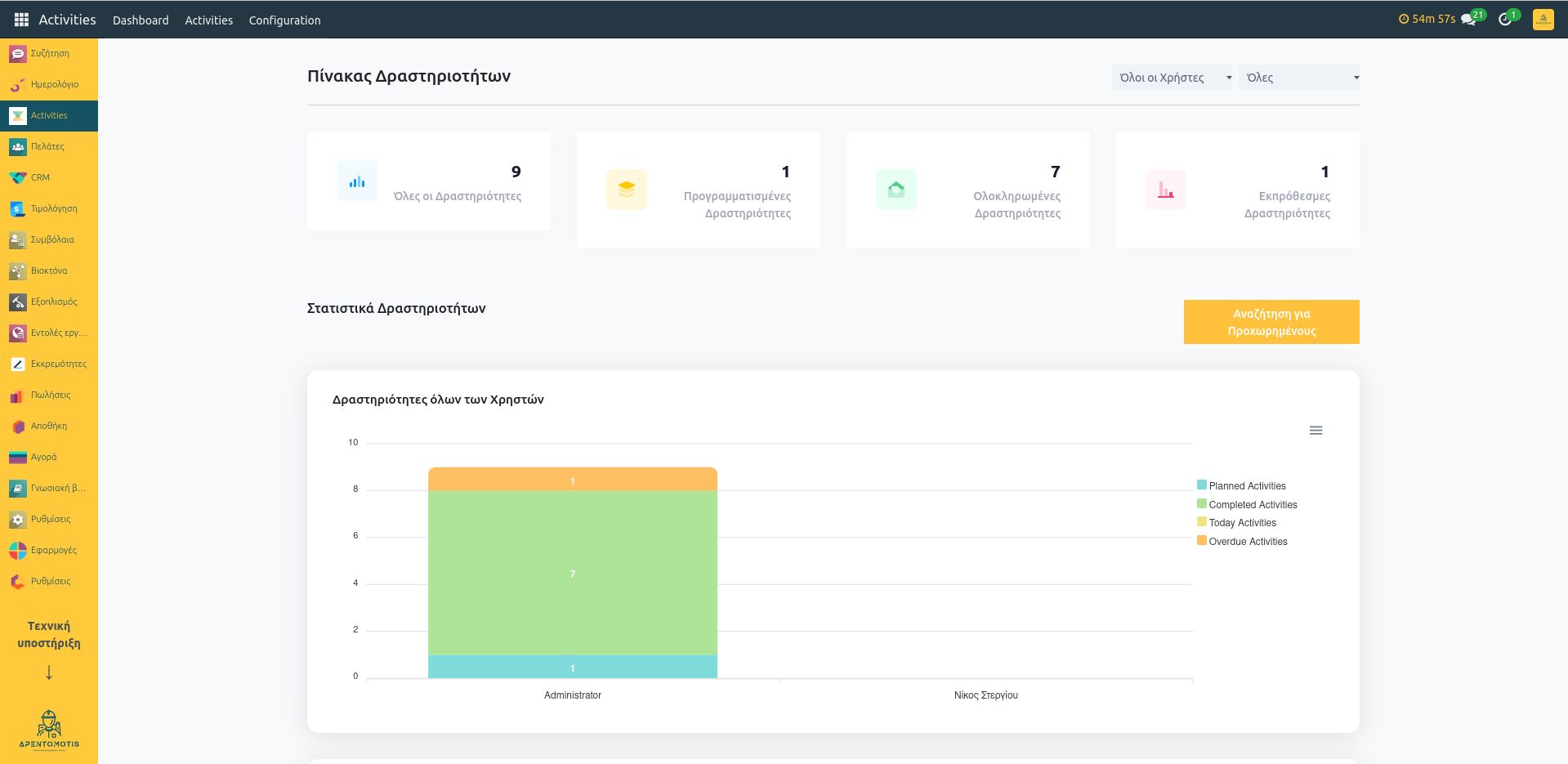Open Γνωσιακή β… knowledge icon
This screenshot has width=1568, height=764.
[x=18, y=488]
